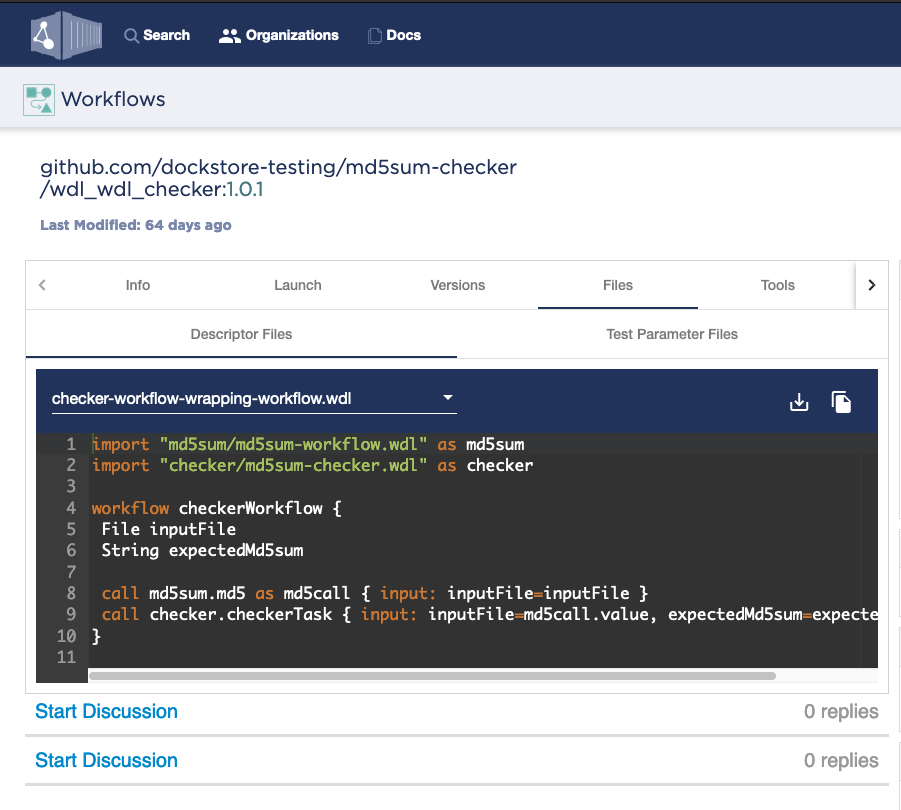Open the Descriptor Files sub-tab
Image resolution: width=901 pixels, height=810 pixels.
pos(241,334)
